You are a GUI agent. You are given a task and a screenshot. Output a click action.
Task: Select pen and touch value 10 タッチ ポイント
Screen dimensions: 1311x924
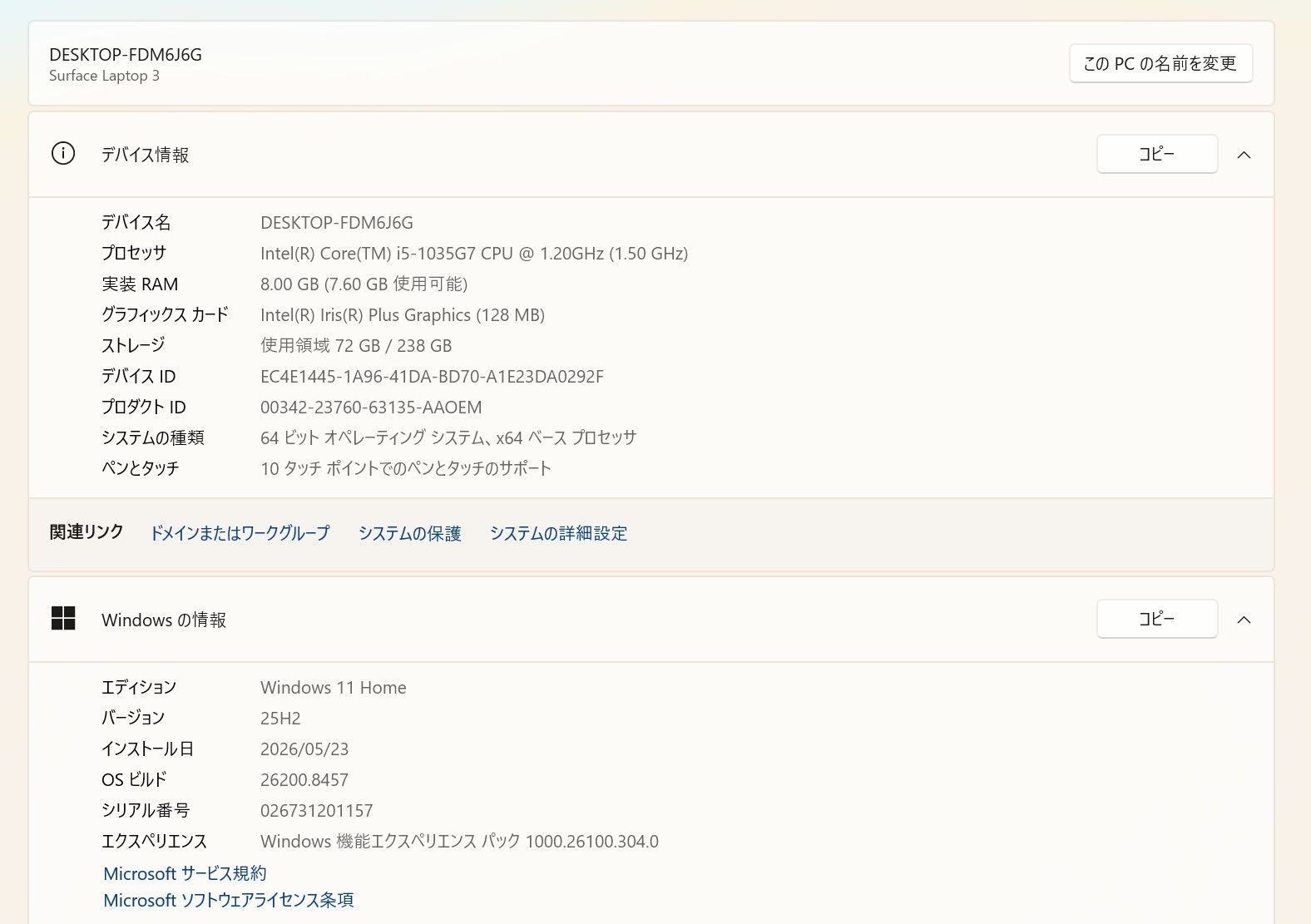tap(406, 468)
